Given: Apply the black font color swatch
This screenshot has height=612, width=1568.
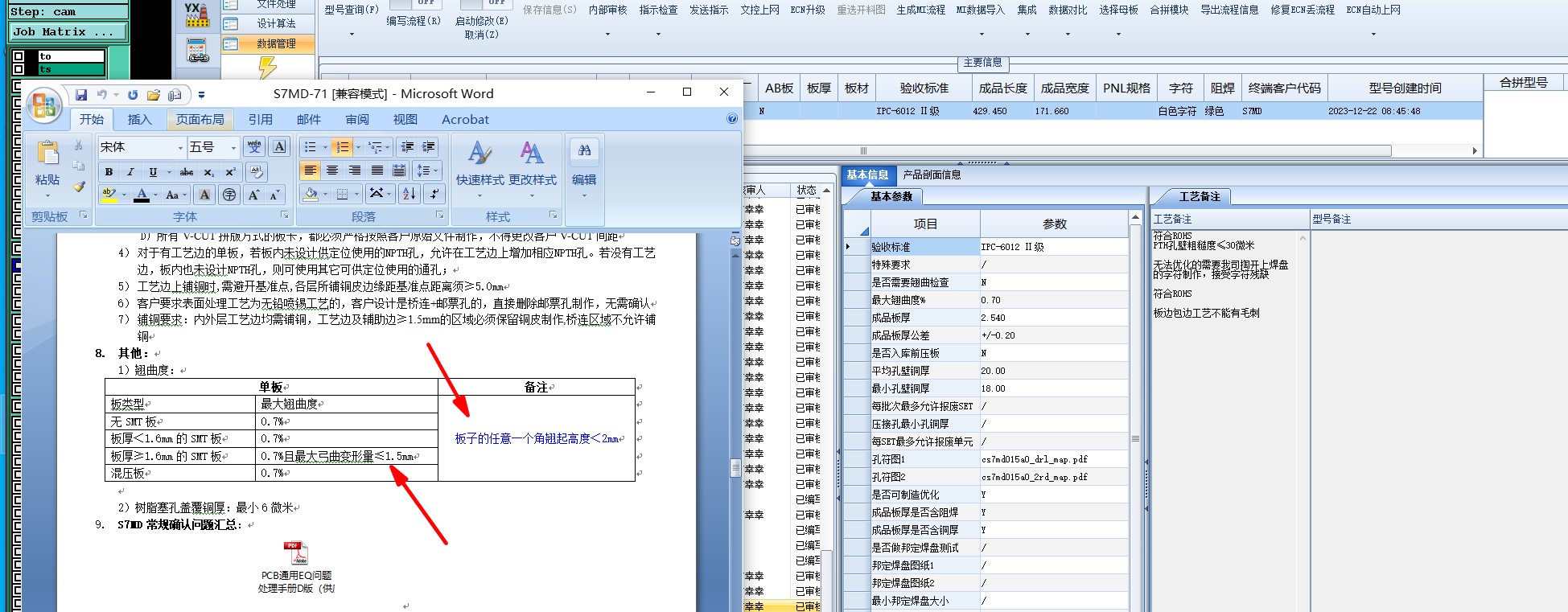Looking at the screenshot, I should [142, 195].
